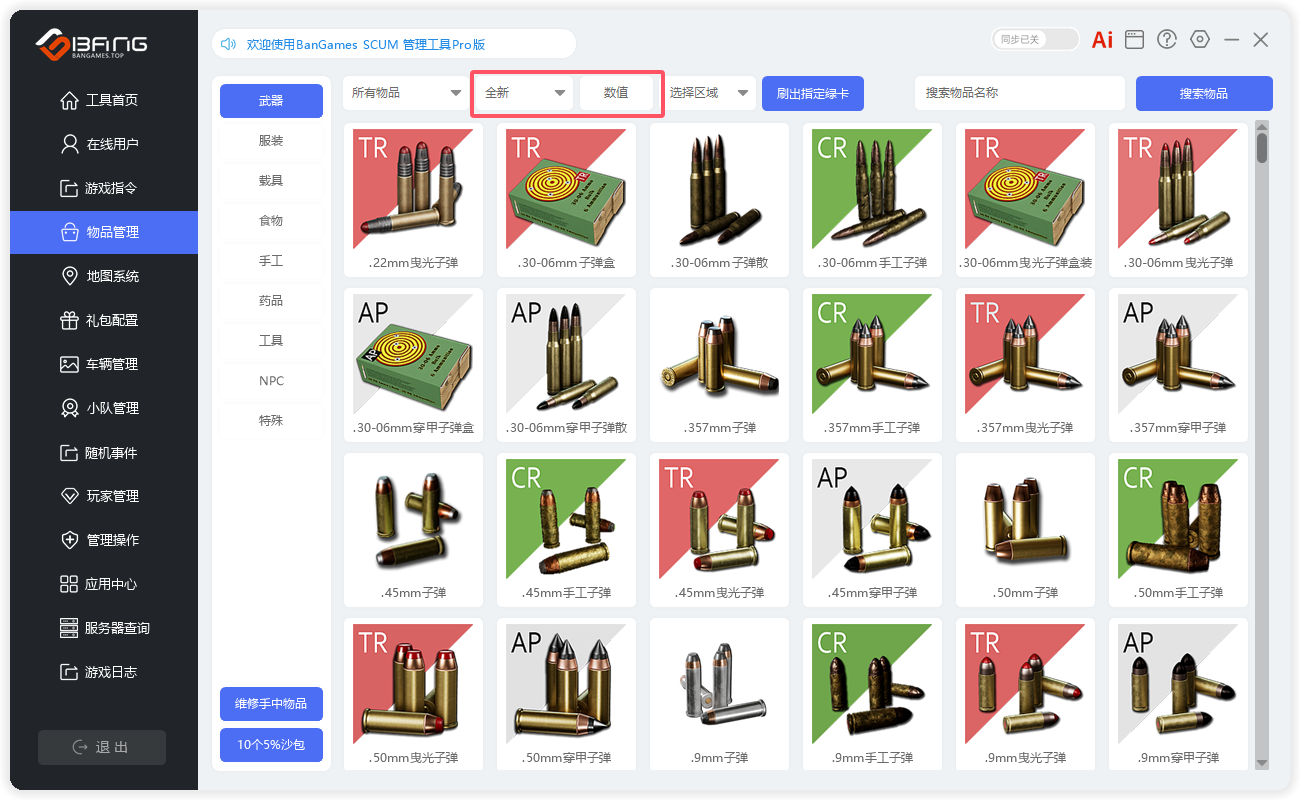Toggle the 同步已关 sync switch
Viewport: 1300px width, 800px height.
pos(1035,40)
